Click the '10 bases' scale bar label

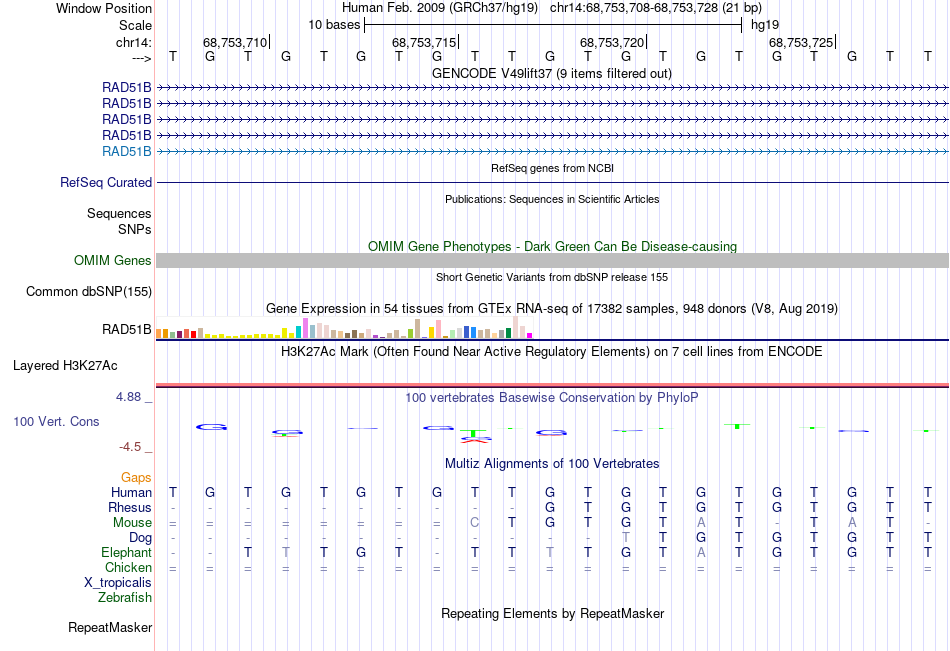(x=334, y=25)
